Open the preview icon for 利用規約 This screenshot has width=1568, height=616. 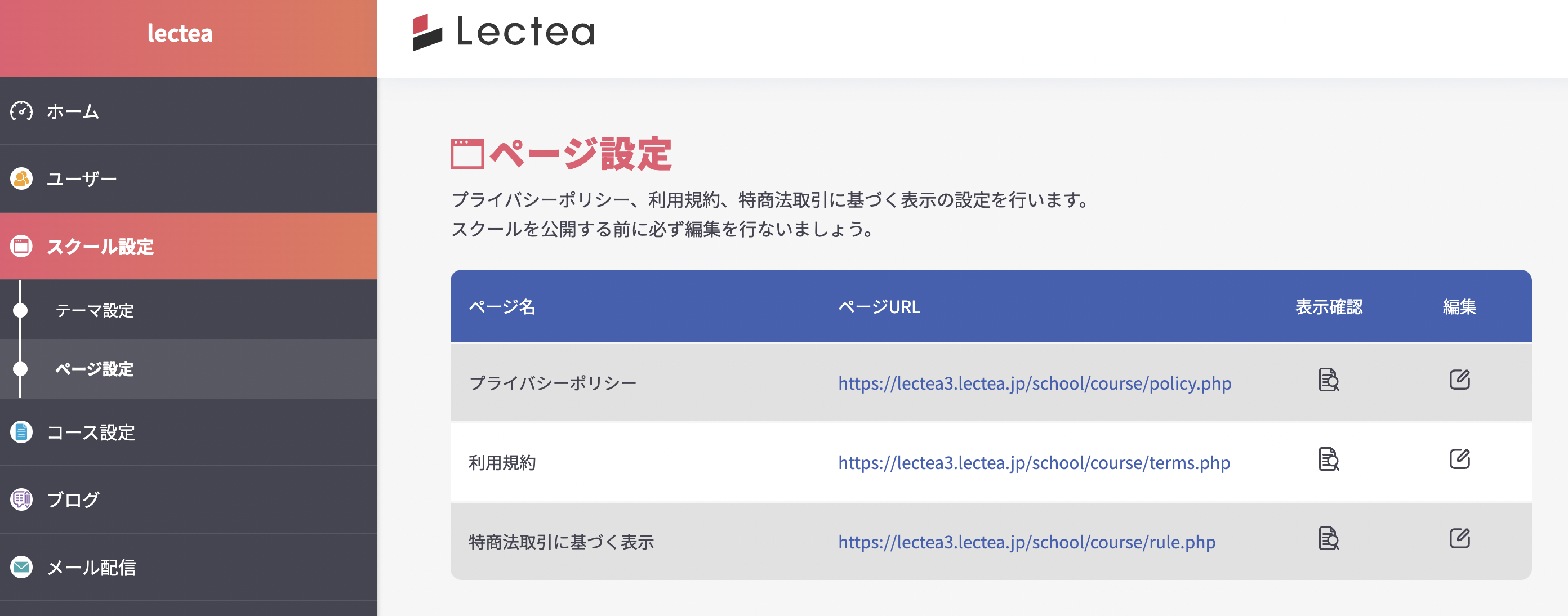coord(1328,459)
